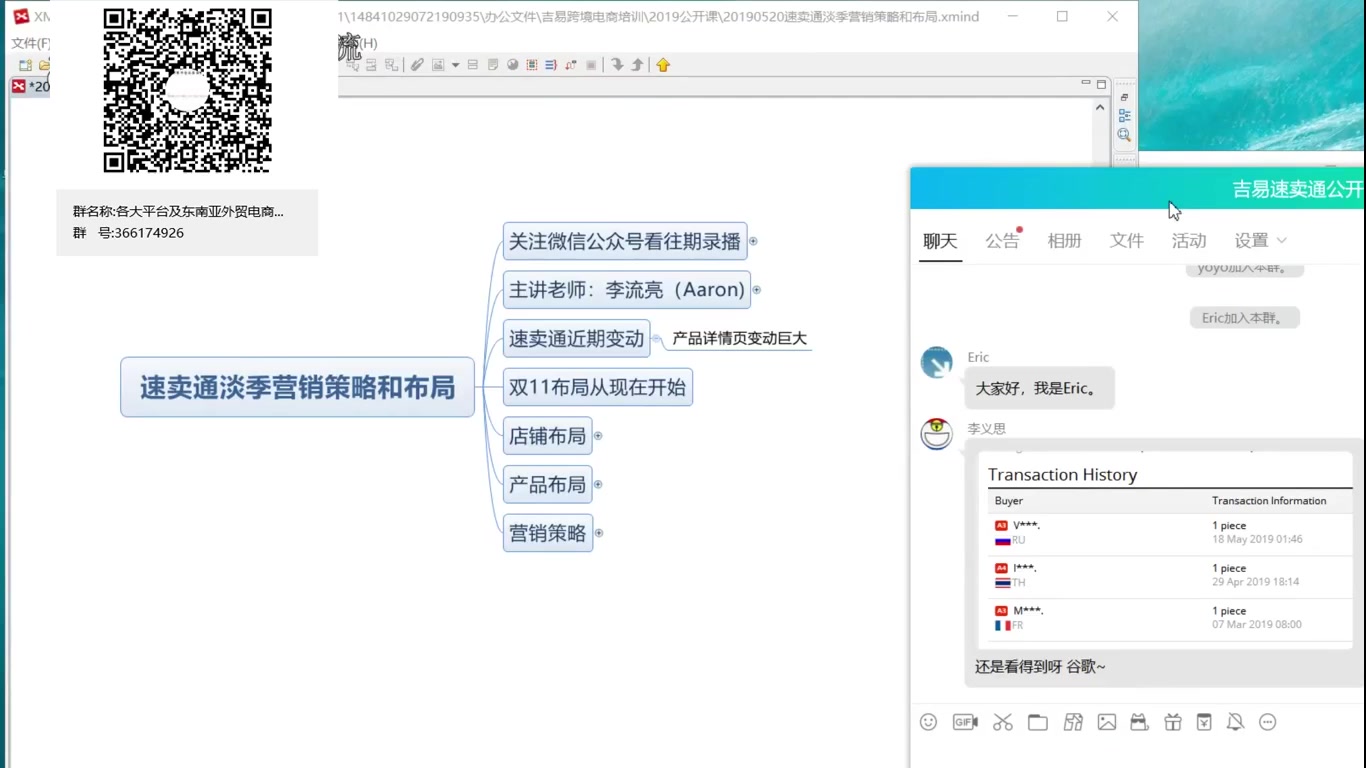
Task: Click the send picture icon in chat toolbar
Action: click(1106, 722)
